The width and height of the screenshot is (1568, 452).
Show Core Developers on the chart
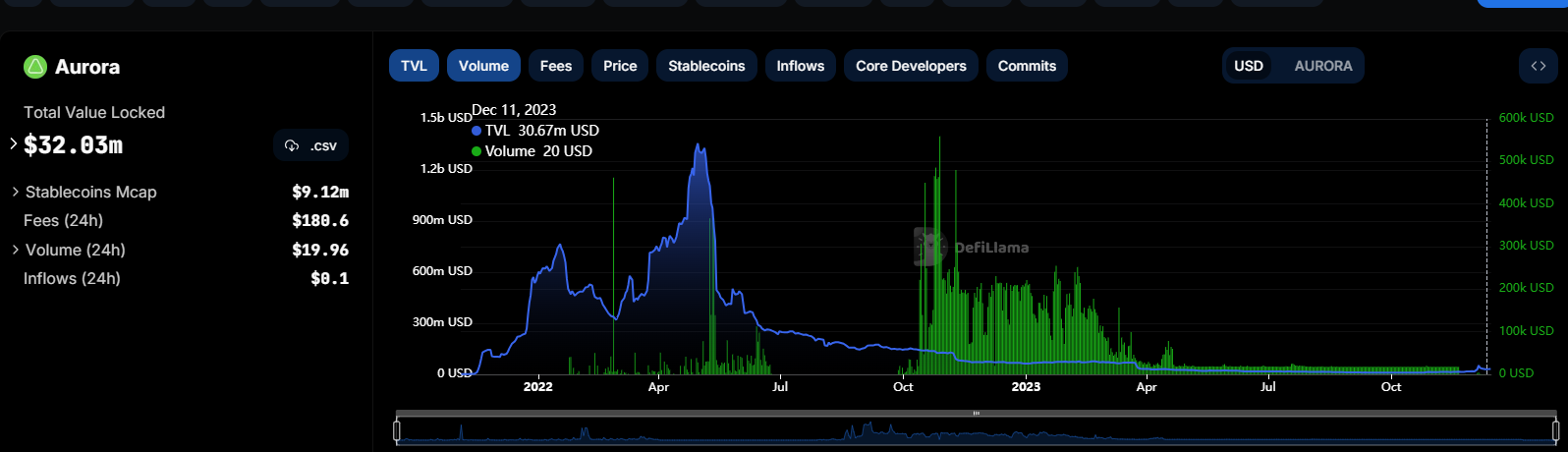(910, 66)
